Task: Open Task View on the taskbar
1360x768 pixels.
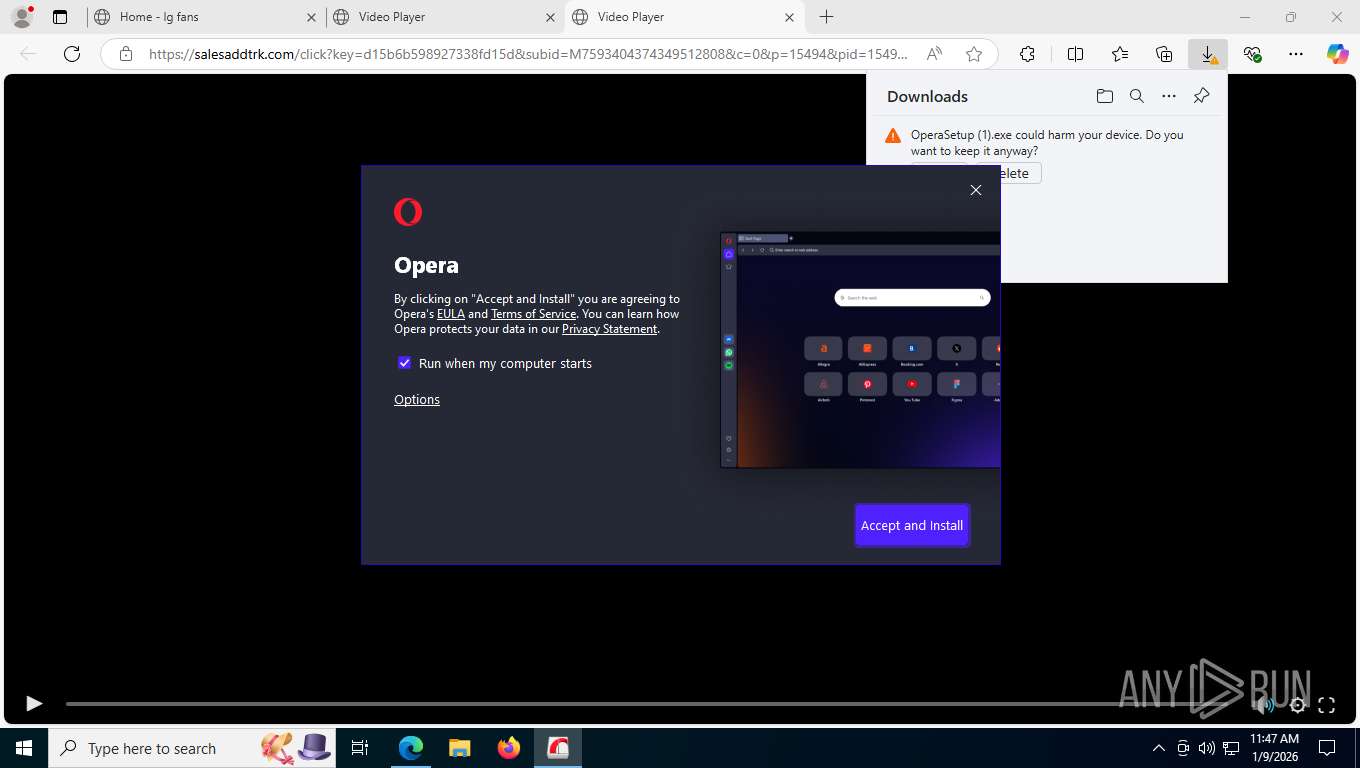Action: (361, 748)
